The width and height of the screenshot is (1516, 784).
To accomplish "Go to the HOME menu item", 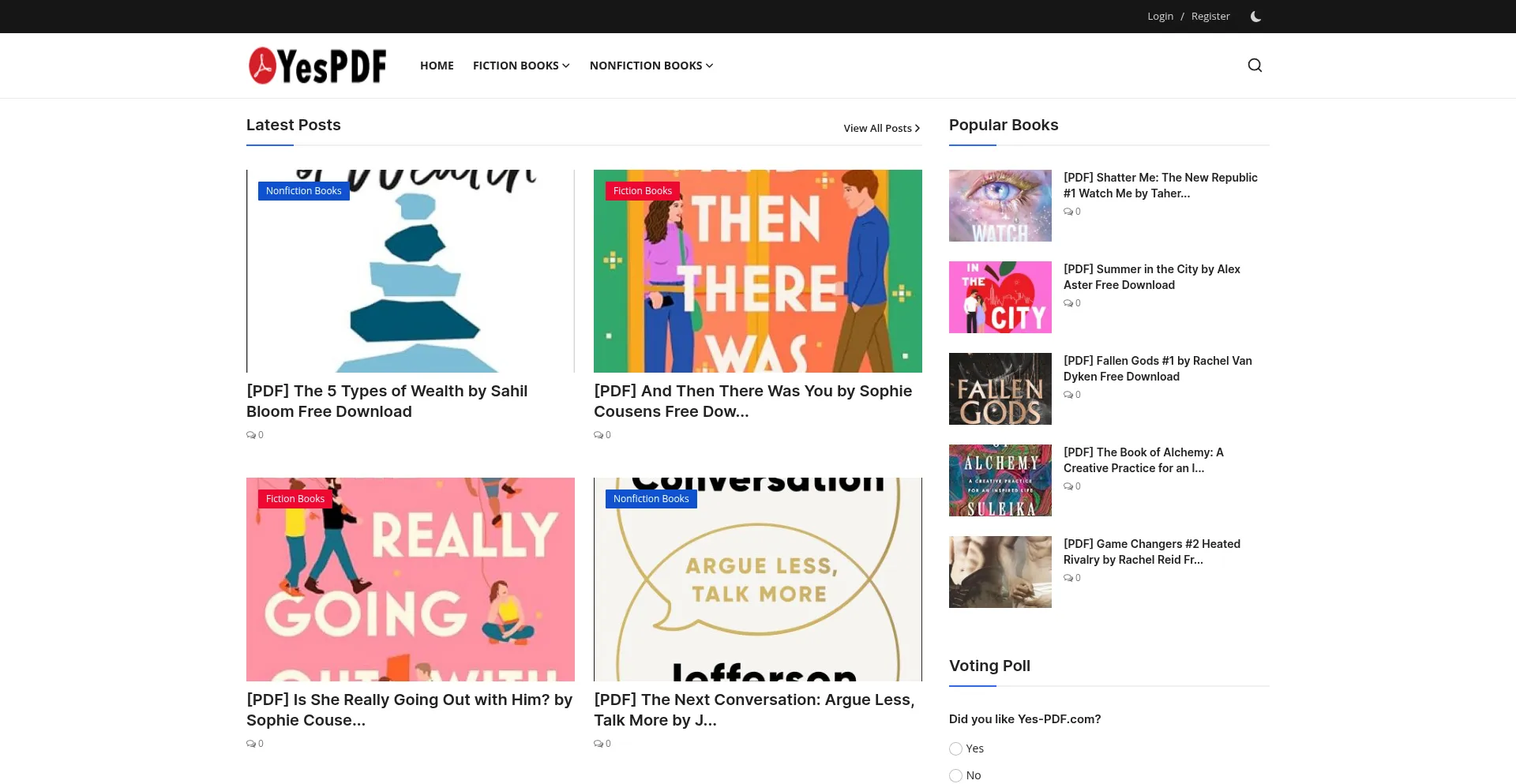I will 437,66.
